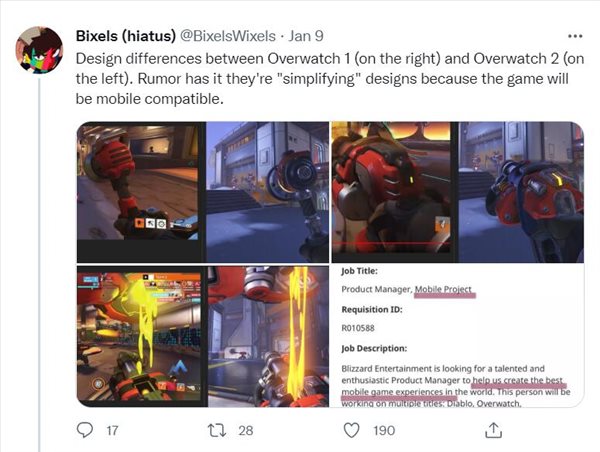
Task: Open the Bixels (hiatus) display name
Action: pos(126,36)
